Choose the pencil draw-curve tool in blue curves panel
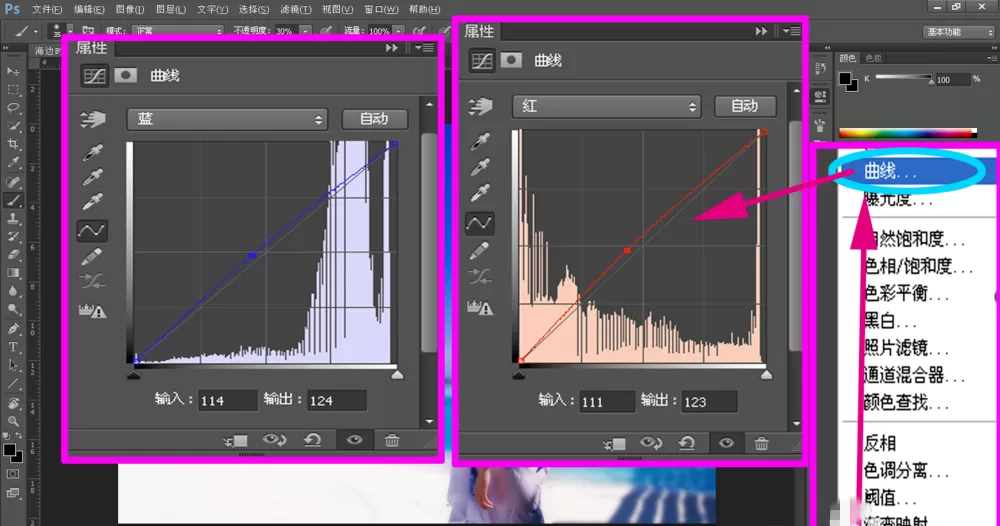 click(x=92, y=257)
